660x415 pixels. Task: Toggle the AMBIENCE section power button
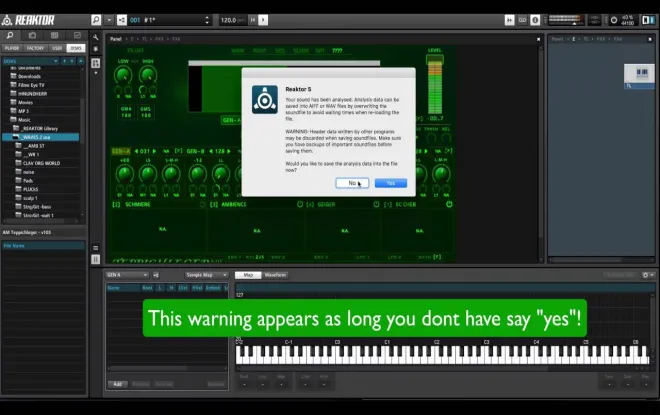tap(300, 205)
